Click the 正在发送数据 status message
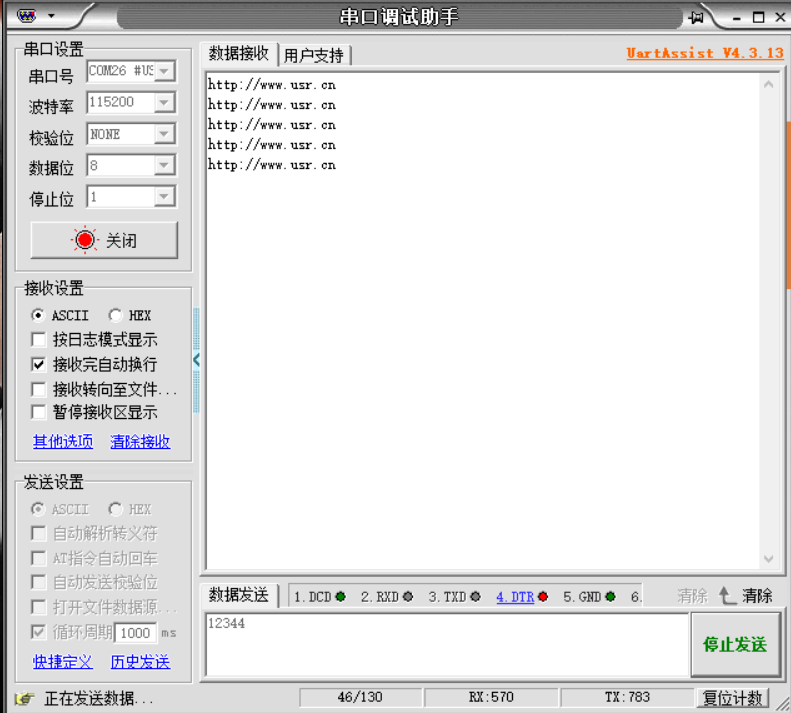 [98, 698]
